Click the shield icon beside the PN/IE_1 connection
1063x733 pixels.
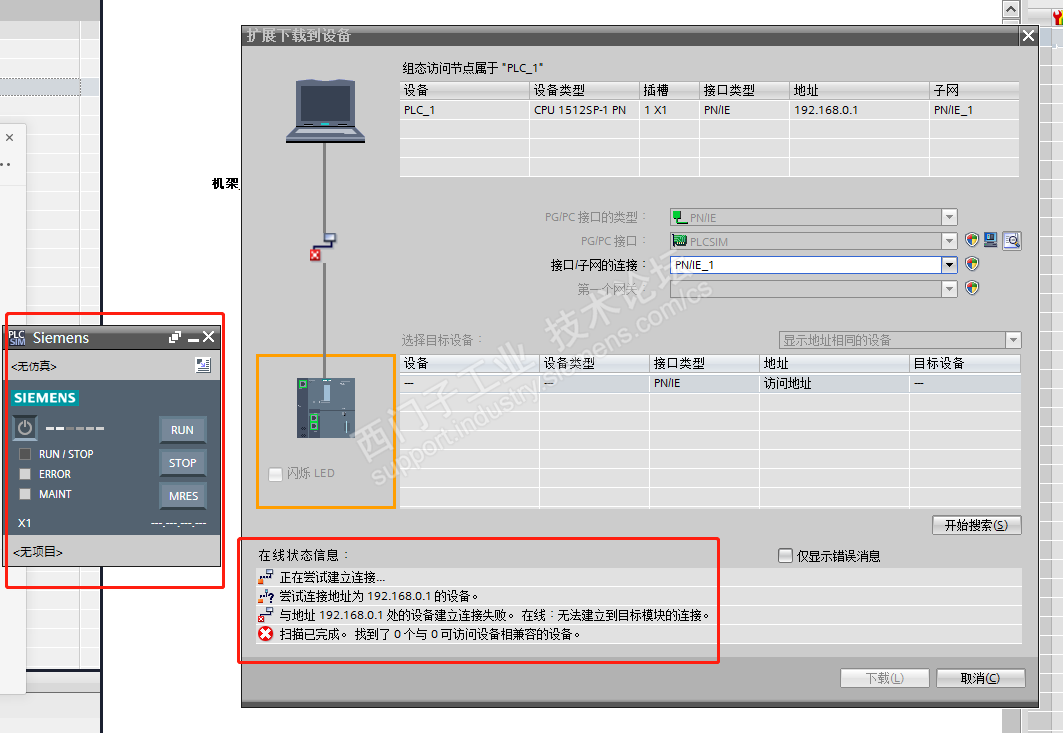(x=971, y=264)
